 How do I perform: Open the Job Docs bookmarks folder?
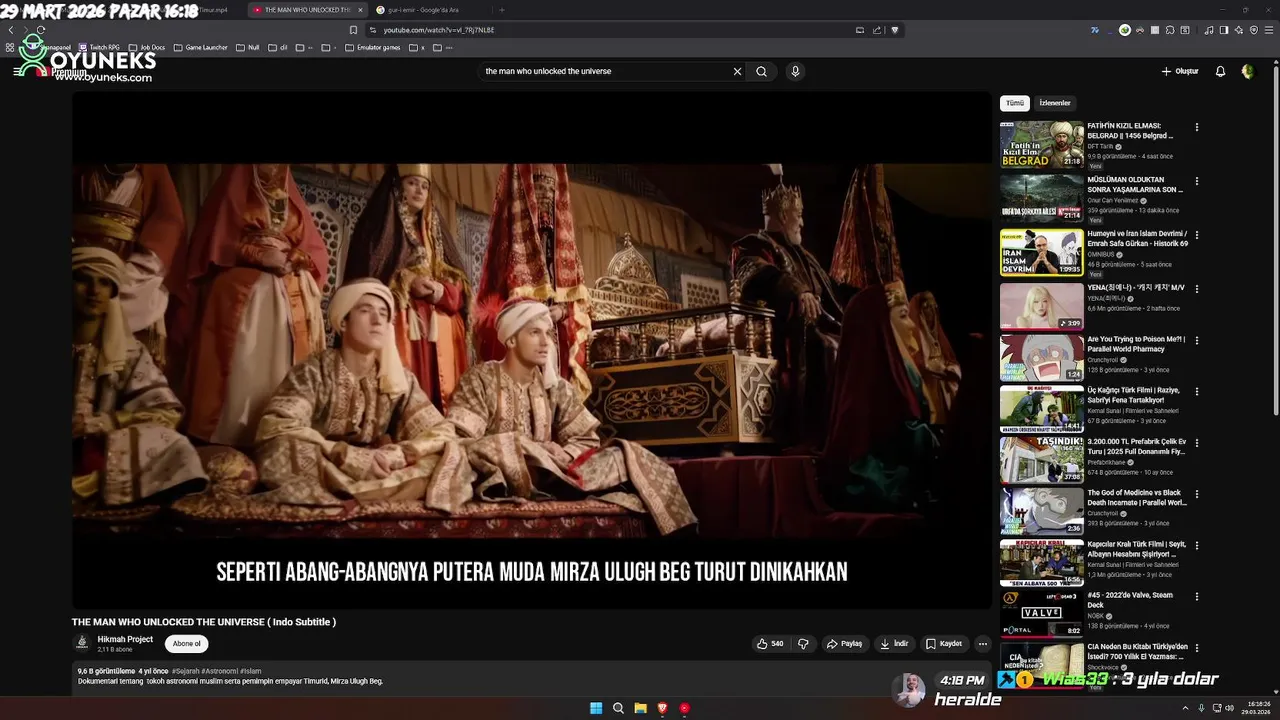click(147, 47)
